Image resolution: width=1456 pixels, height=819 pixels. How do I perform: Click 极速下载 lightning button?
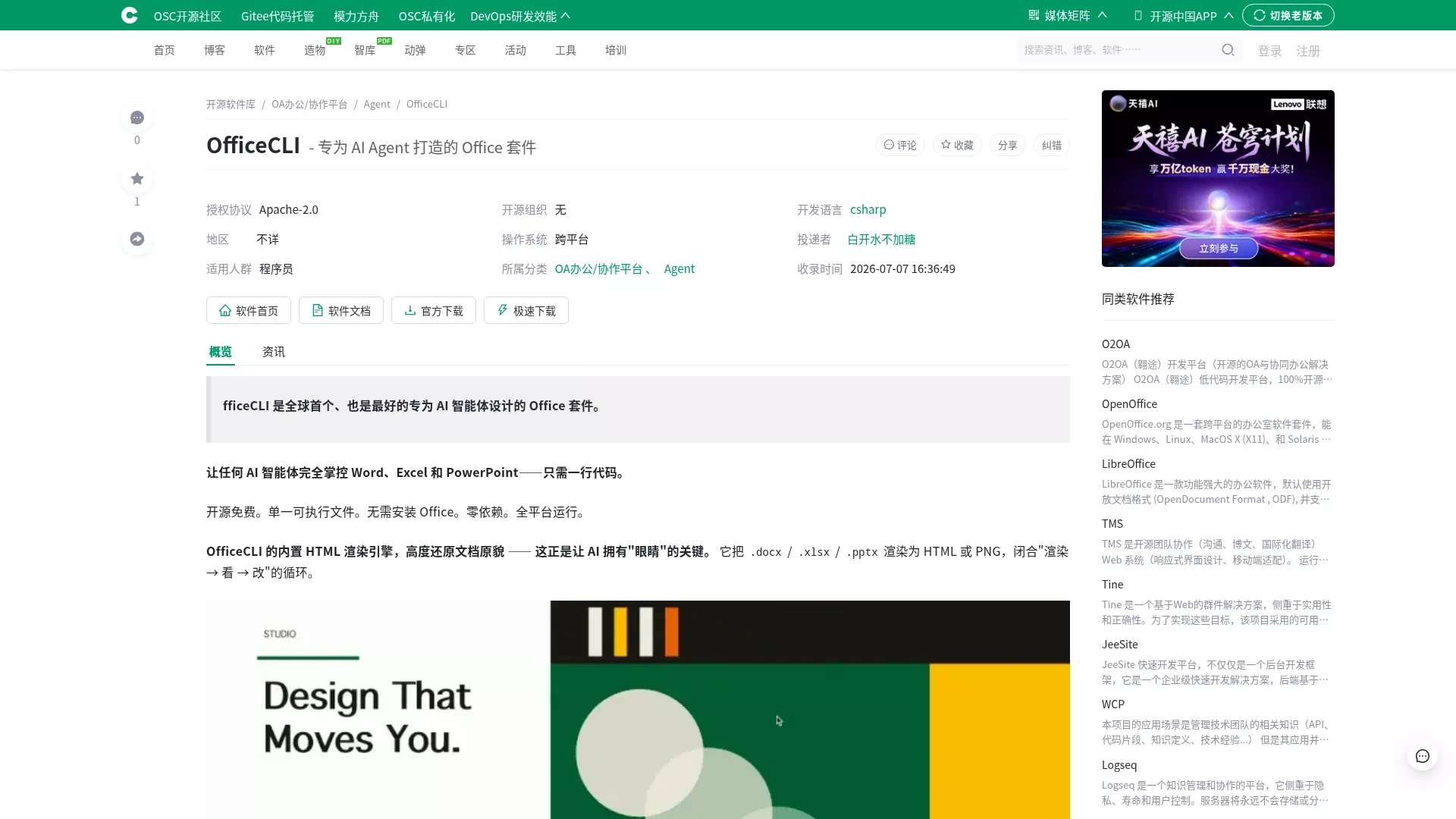tap(526, 310)
